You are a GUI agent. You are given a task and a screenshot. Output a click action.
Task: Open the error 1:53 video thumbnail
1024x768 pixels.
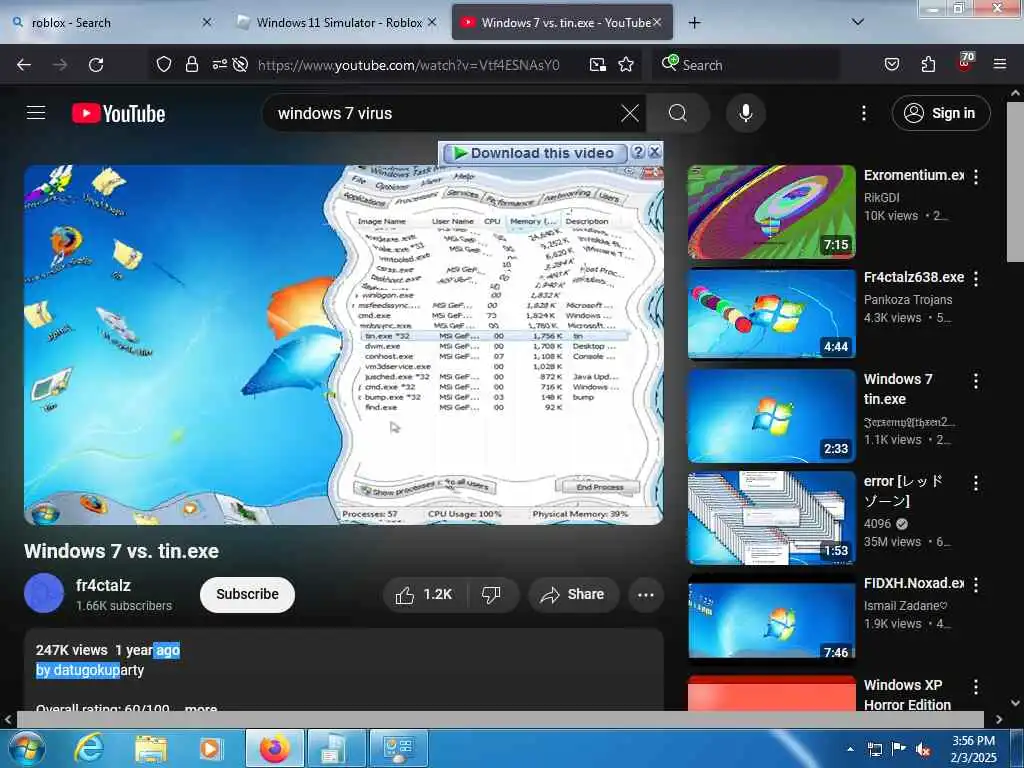click(x=771, y=518)
